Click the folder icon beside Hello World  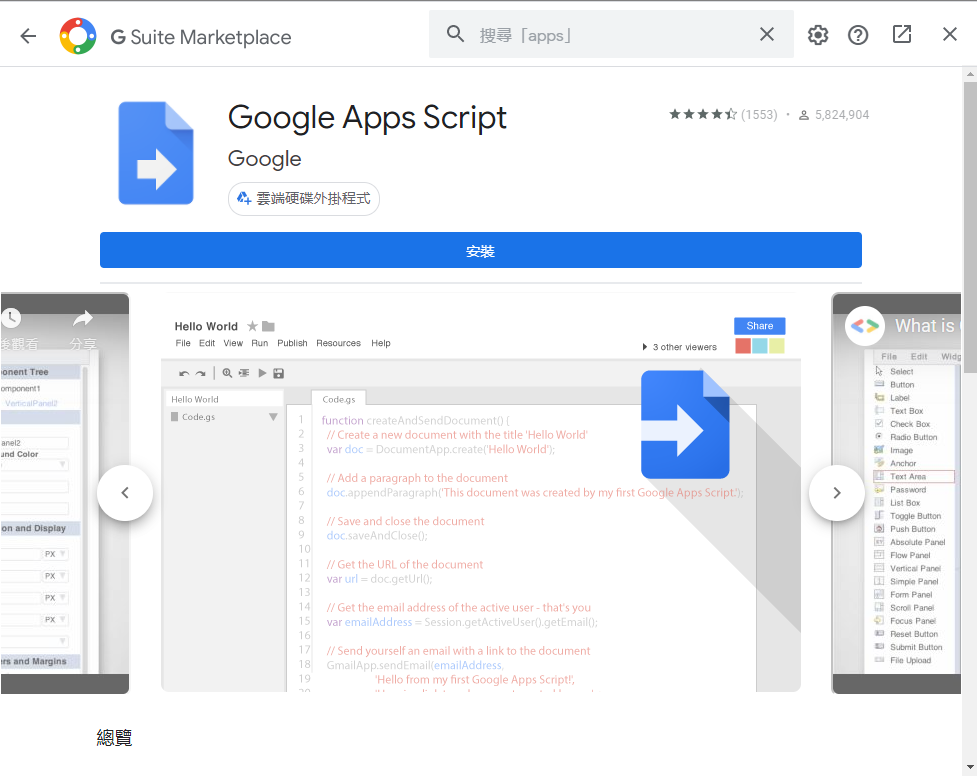click(x=269, y=326)
